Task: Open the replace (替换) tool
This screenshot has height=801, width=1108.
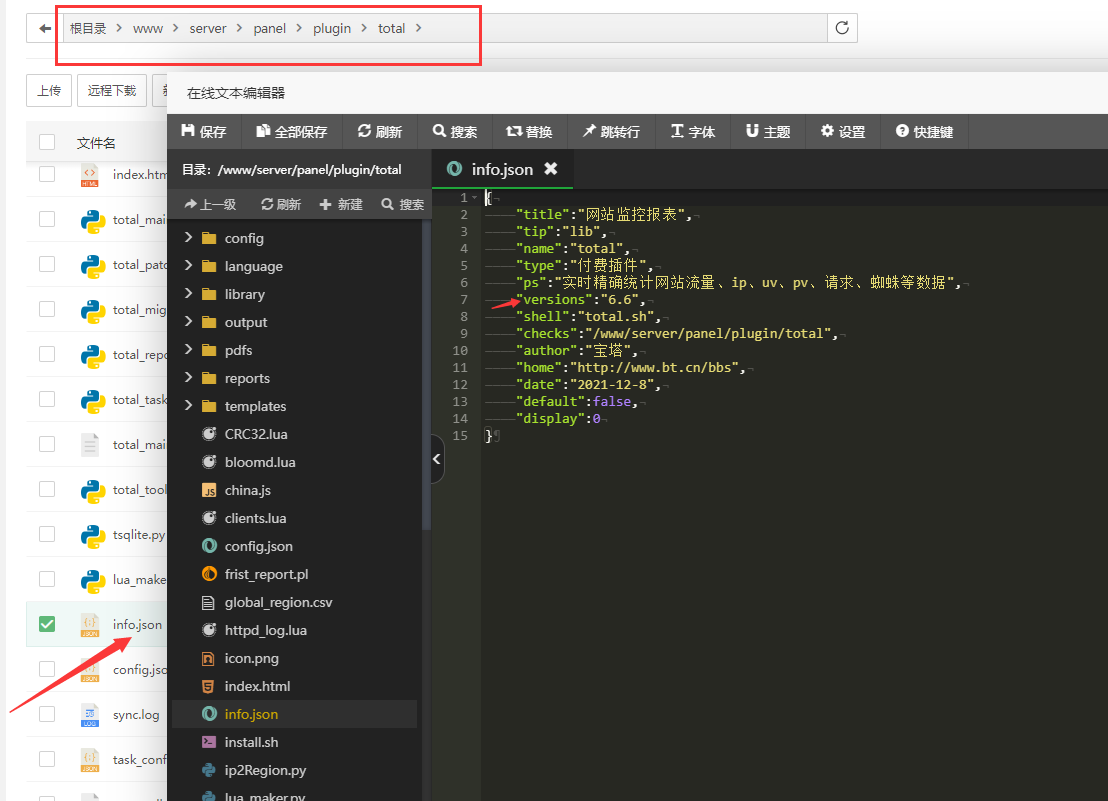Action: pos(529,131)
